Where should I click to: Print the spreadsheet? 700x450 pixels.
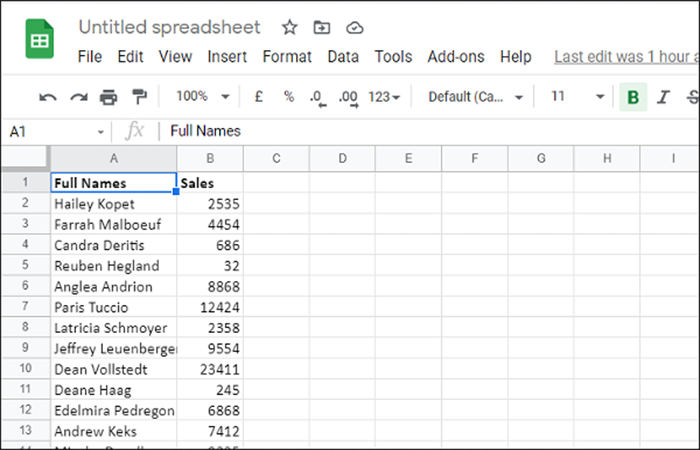click(x=108, y=97)
